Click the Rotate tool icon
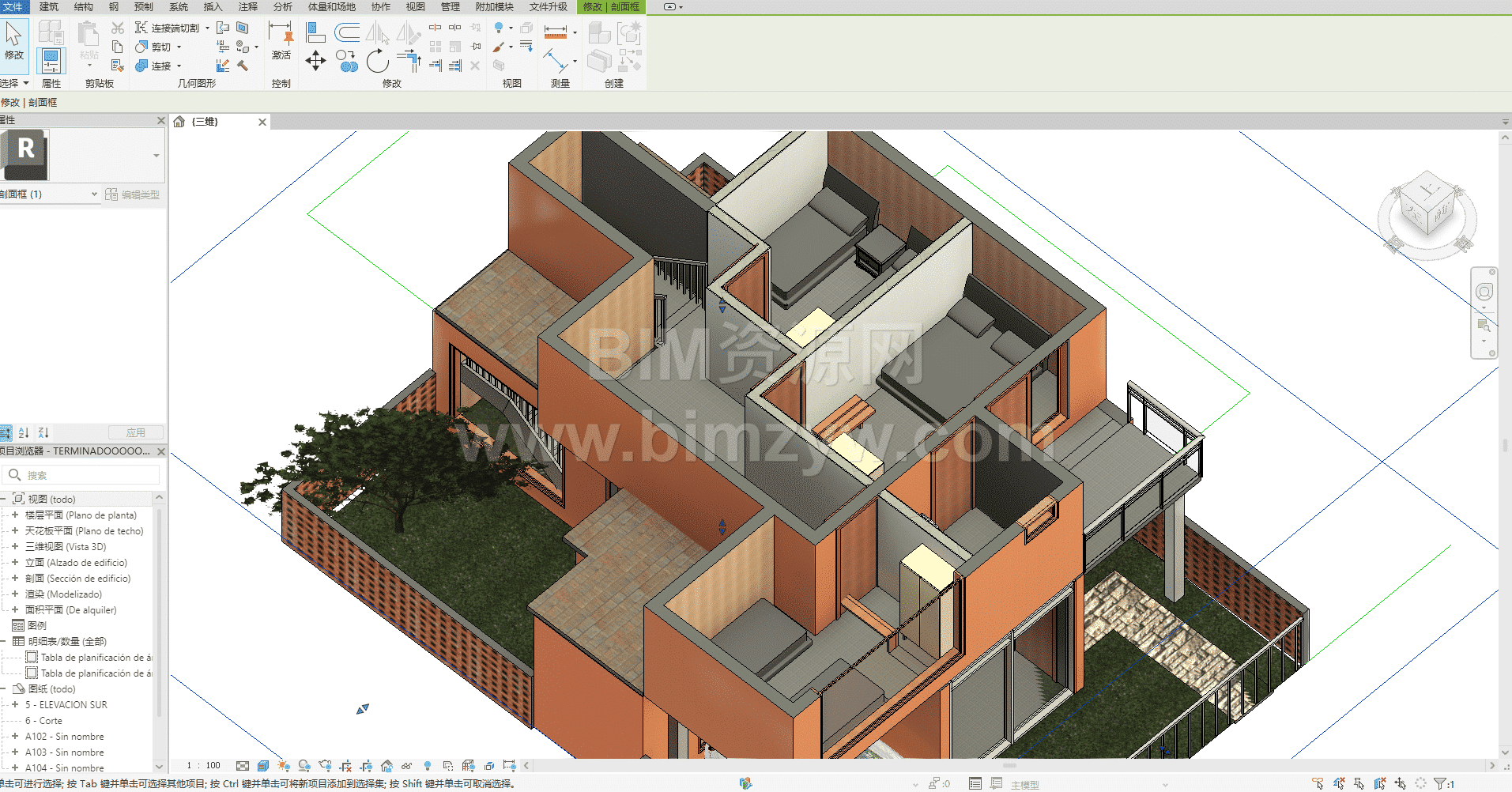This screenshot has height=792, width=1512. click(x=378, y=61)
